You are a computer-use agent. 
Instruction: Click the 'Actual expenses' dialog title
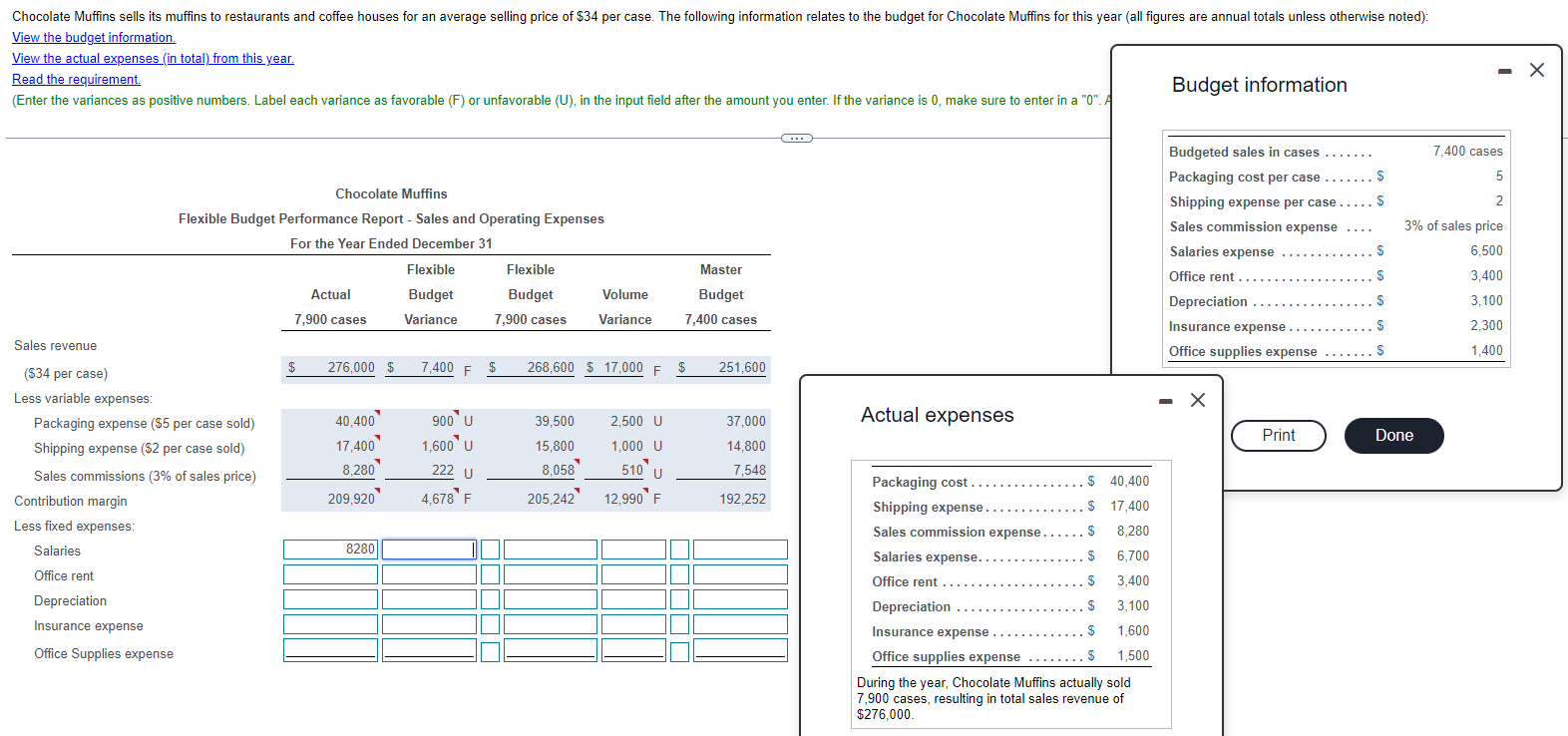click(x=938, y=415)
